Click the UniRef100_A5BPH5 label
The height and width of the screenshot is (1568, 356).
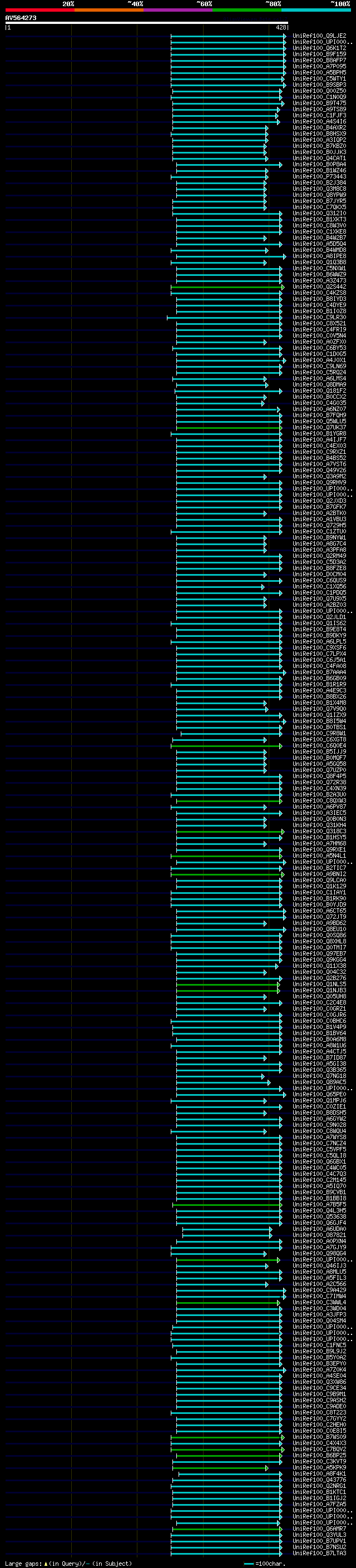point(319,72)
